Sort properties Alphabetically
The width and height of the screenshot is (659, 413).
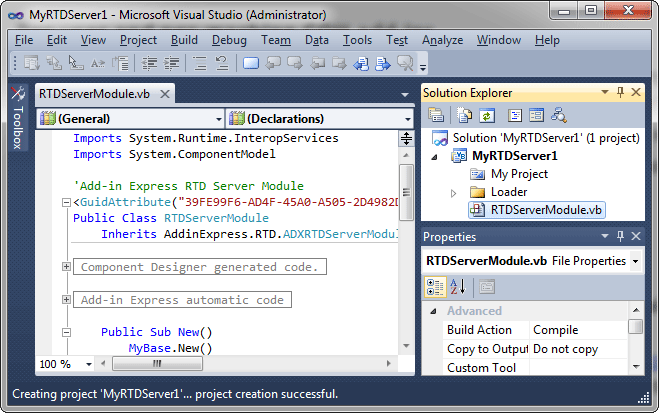click(458, 287)
